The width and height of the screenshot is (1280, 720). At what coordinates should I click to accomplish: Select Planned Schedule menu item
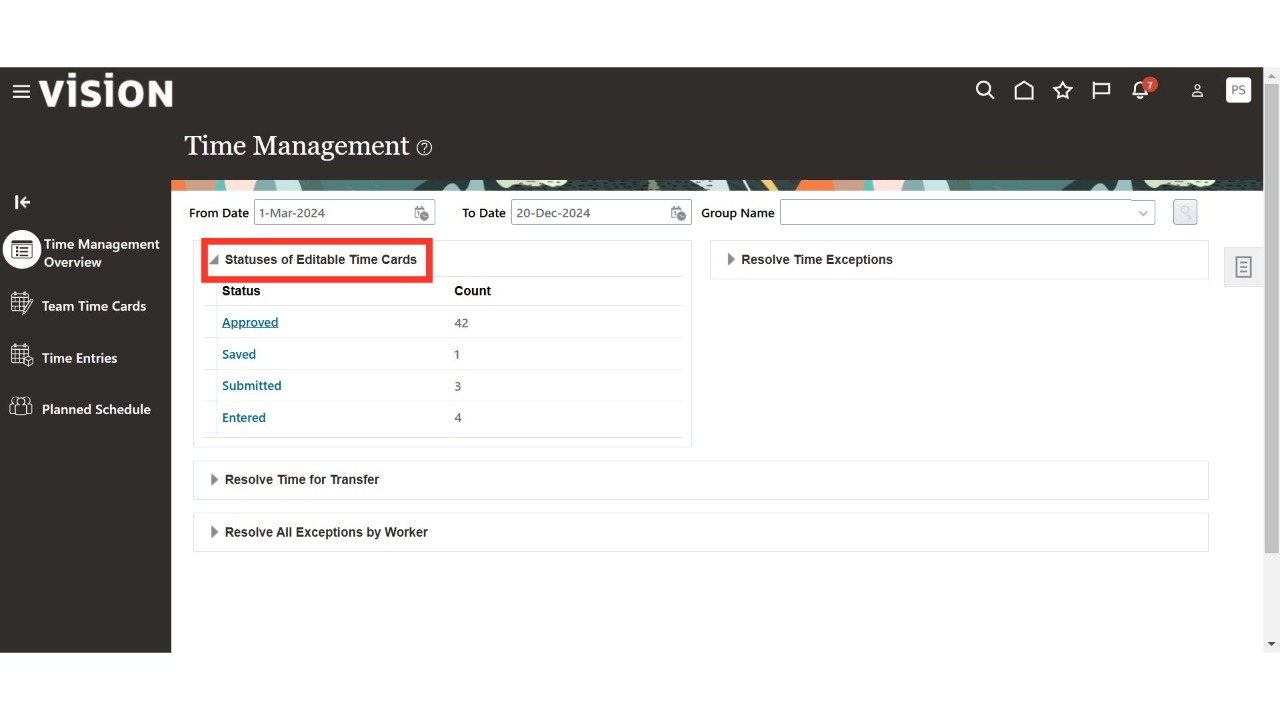coord(96,409)
